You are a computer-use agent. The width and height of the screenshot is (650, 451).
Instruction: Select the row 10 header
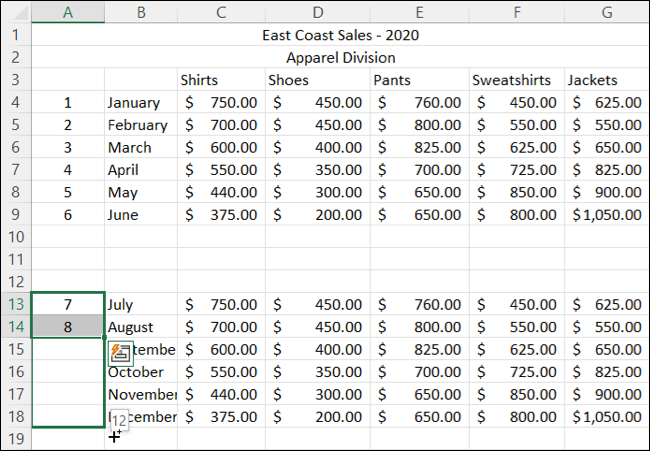pos(16,237)
